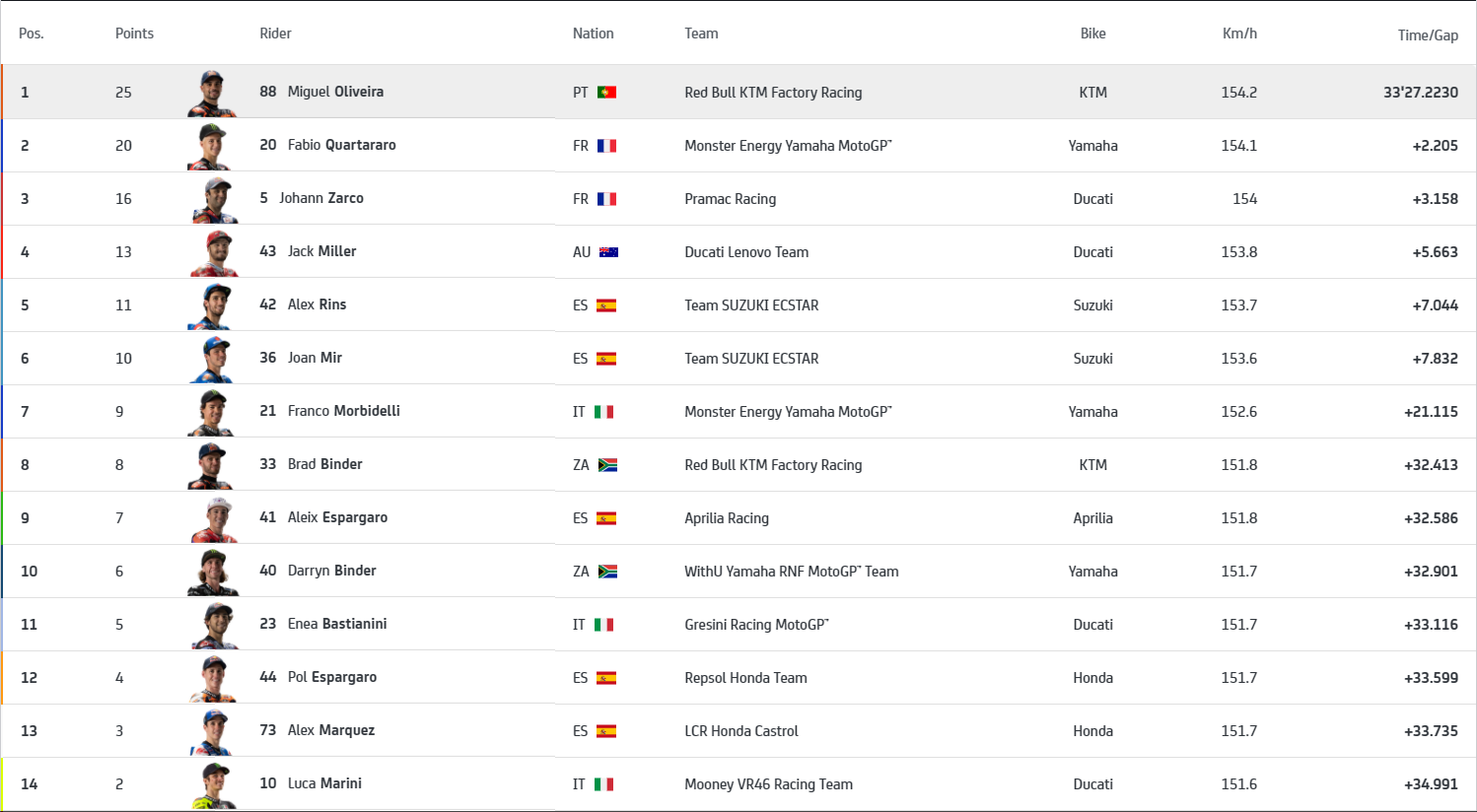Open Miguel Oliveira's rider photo
The height and width of the screenshot is (812, 1477).
pyautogui.click(x=212, y=94)
